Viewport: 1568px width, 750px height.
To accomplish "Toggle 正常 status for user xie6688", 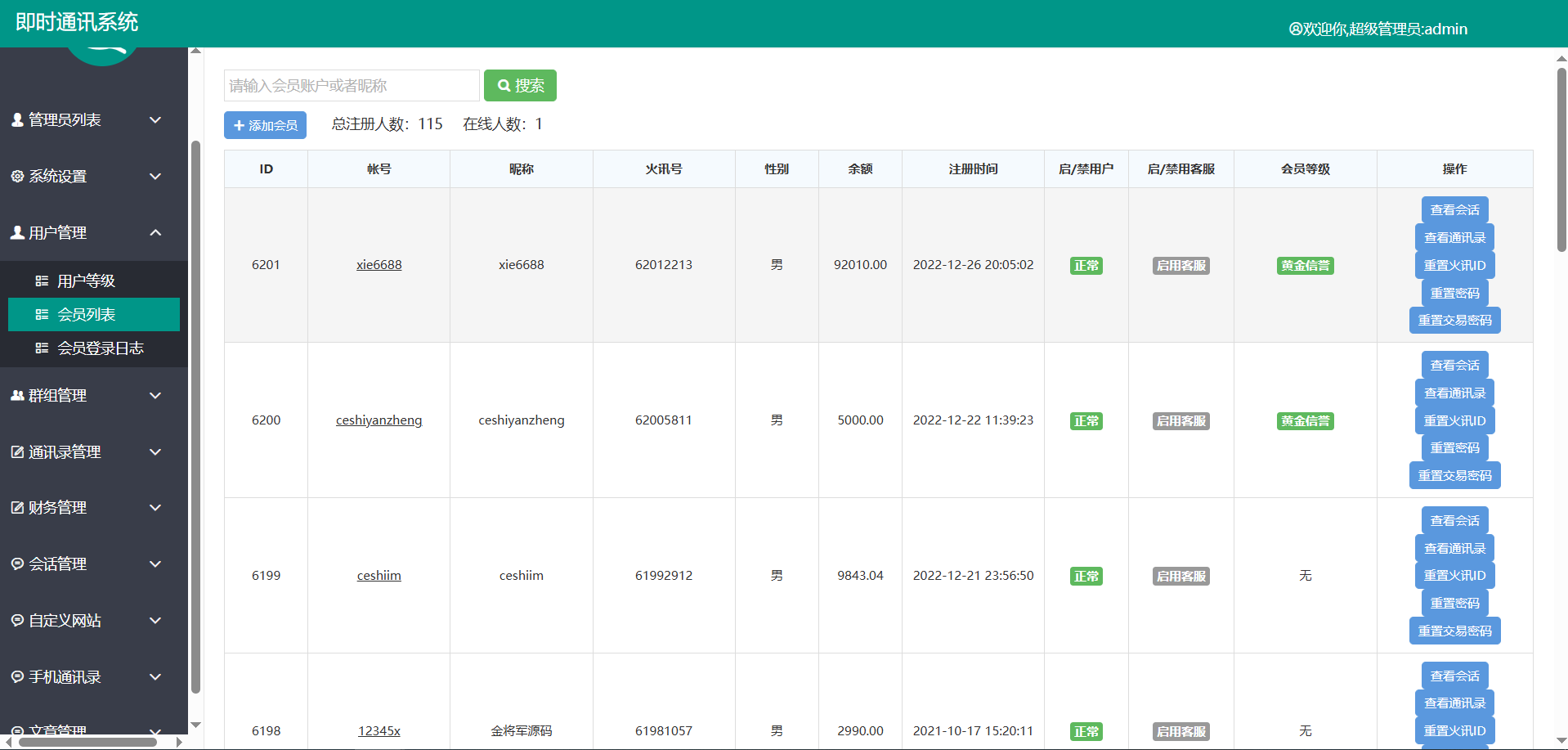I will (x=1086, y=266).
